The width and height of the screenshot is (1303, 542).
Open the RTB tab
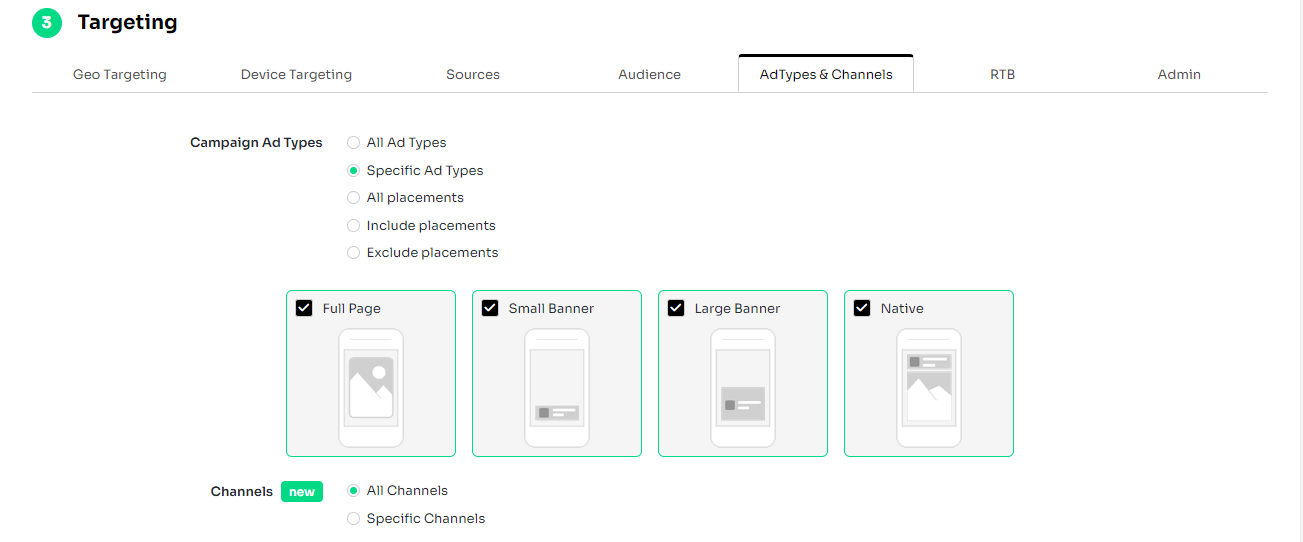click(x=1002, y=74)
